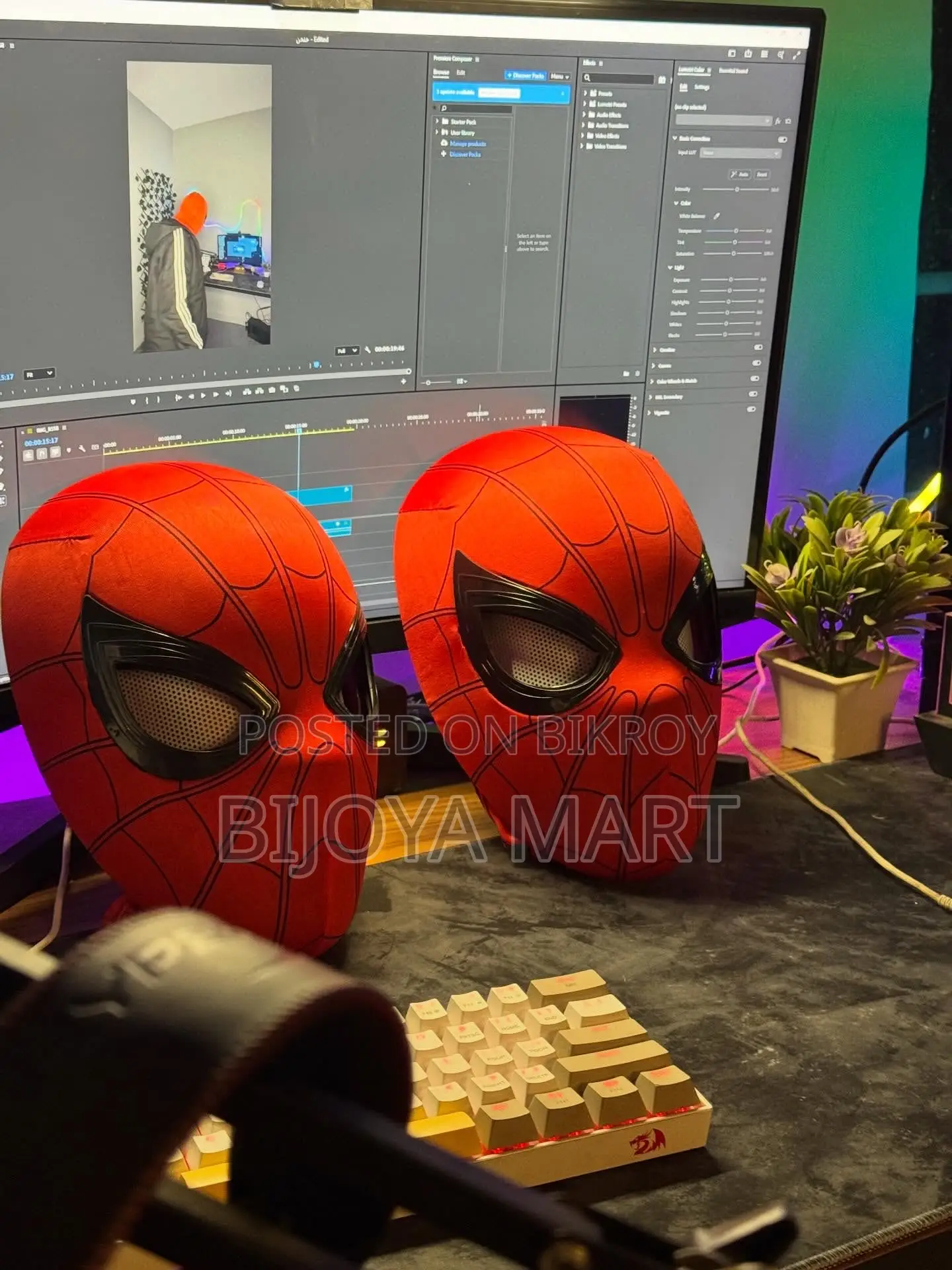The height and width of the screenshot is (1270, 952).
Task: Click the Accelerated Effects filter icon beside search
Action: click(x=662, y=80)
